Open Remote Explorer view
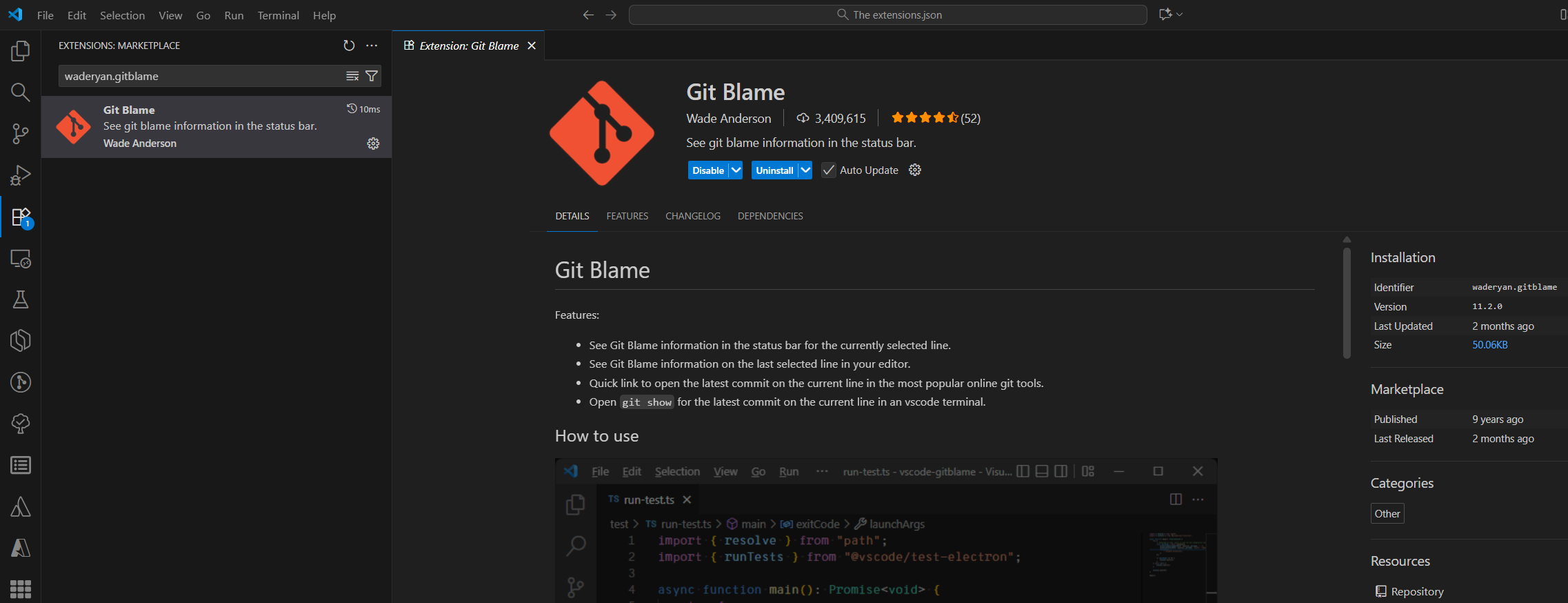Image resolution: width=1568 pixels, height=603 pixels. 21,259
